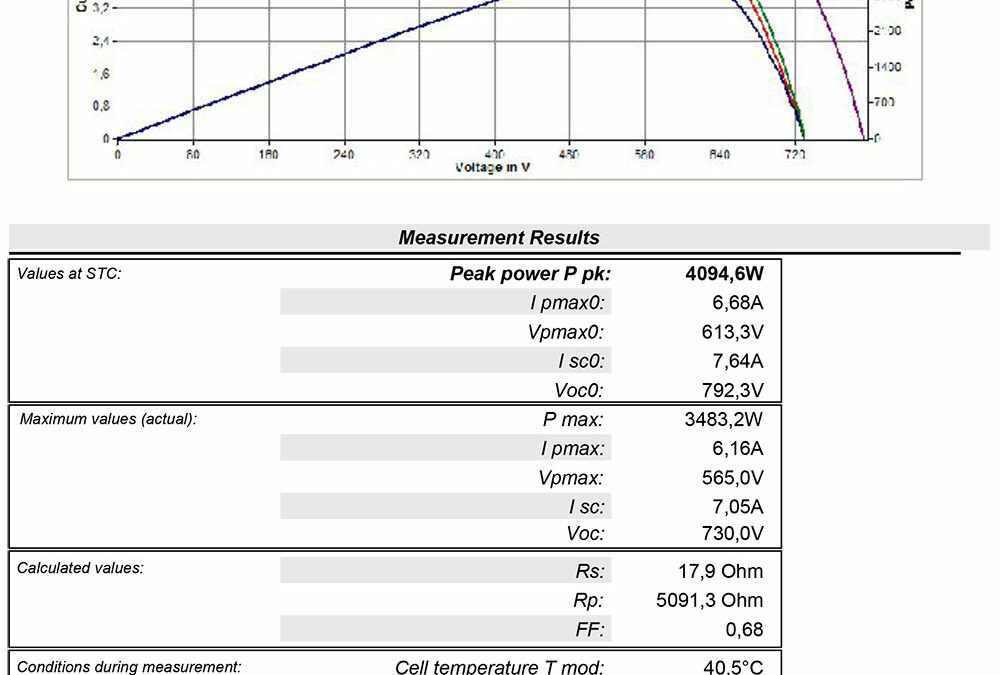Click the 'Voltage in V' axis title

click(492, 168)
